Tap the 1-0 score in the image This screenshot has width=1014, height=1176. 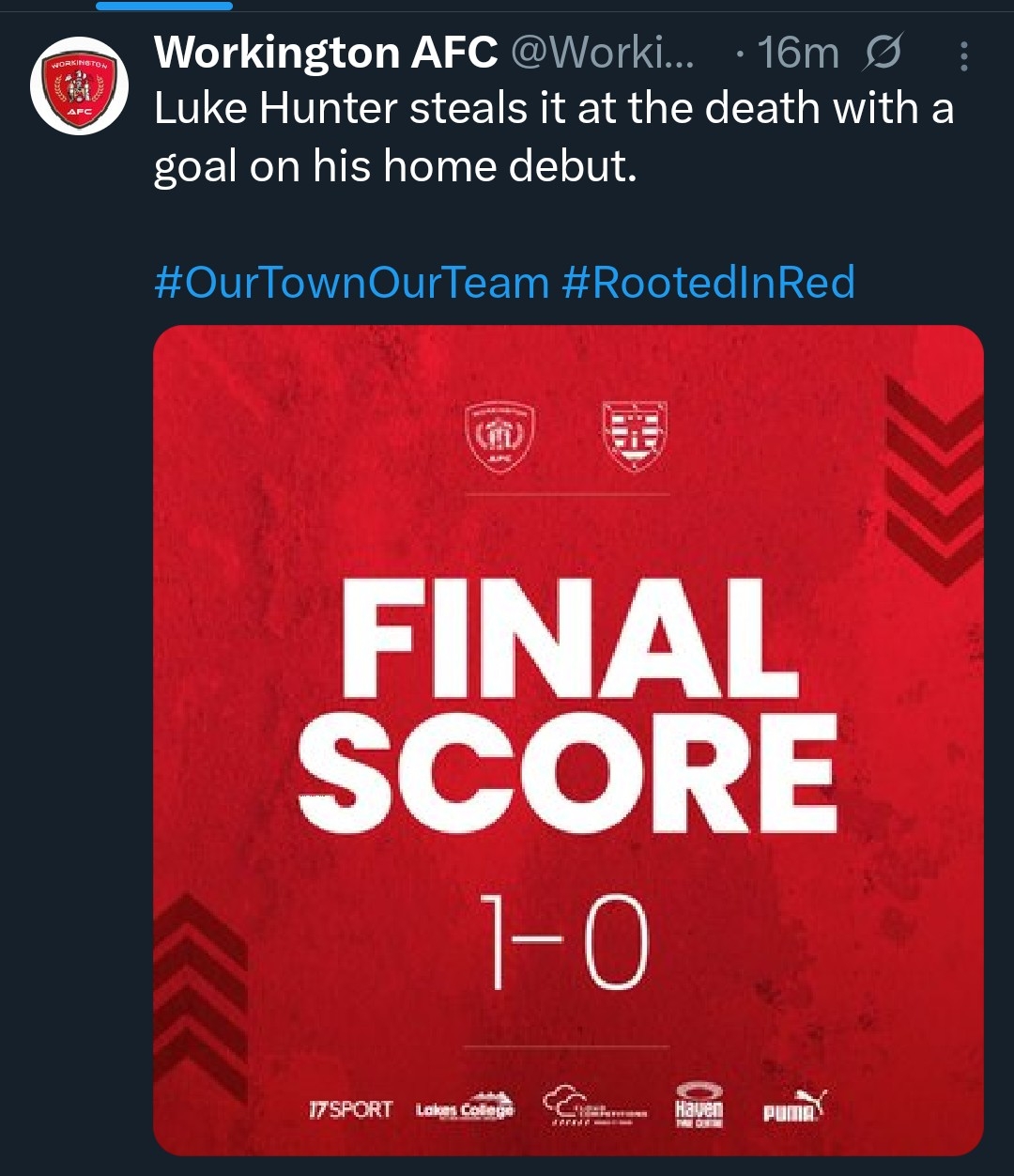(563, 942)
